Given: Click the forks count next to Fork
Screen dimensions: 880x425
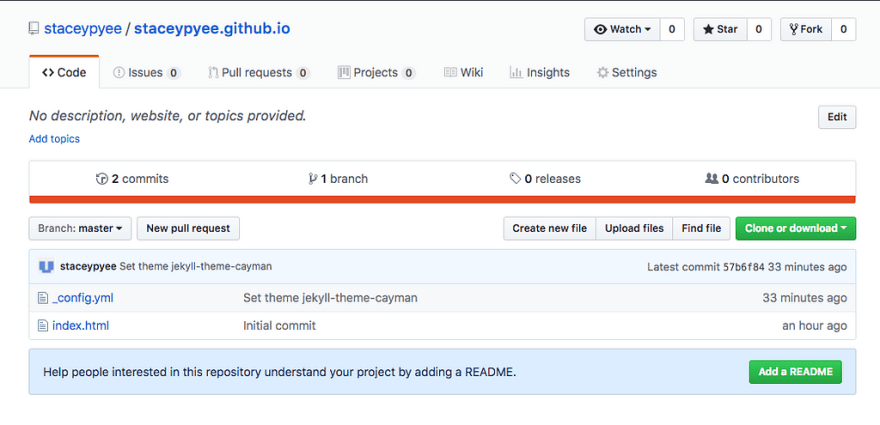Looking at the screenshot, I should 843,29.
